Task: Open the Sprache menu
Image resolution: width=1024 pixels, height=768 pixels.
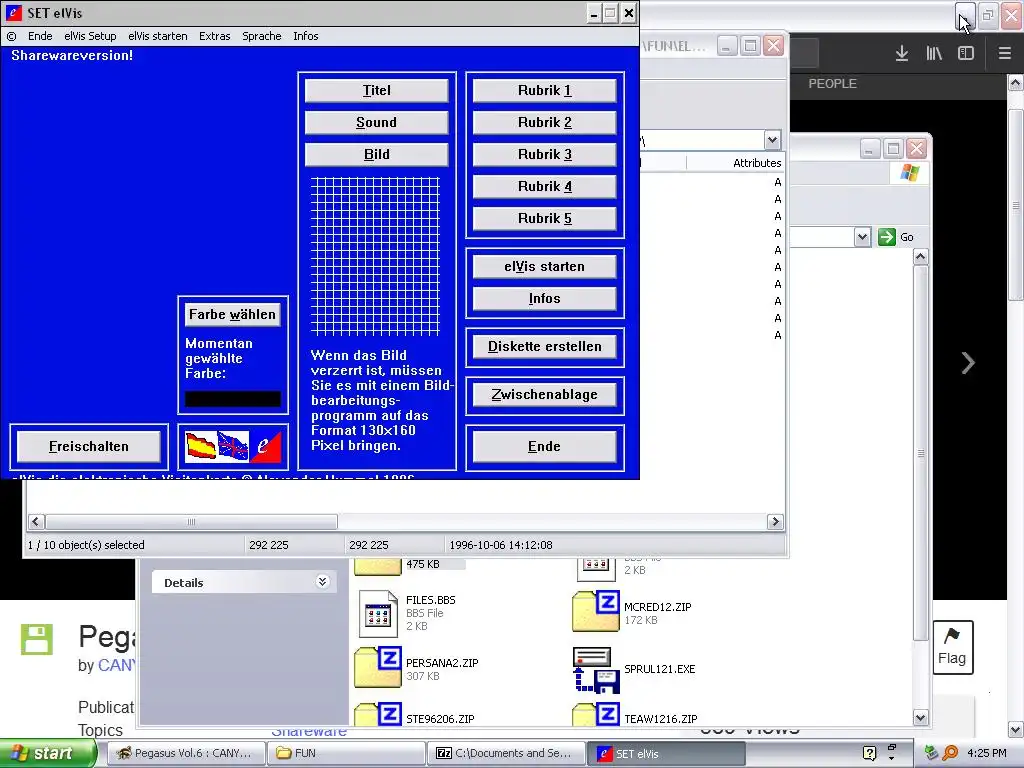Action: pyautogui.click(x=261, y=36)
